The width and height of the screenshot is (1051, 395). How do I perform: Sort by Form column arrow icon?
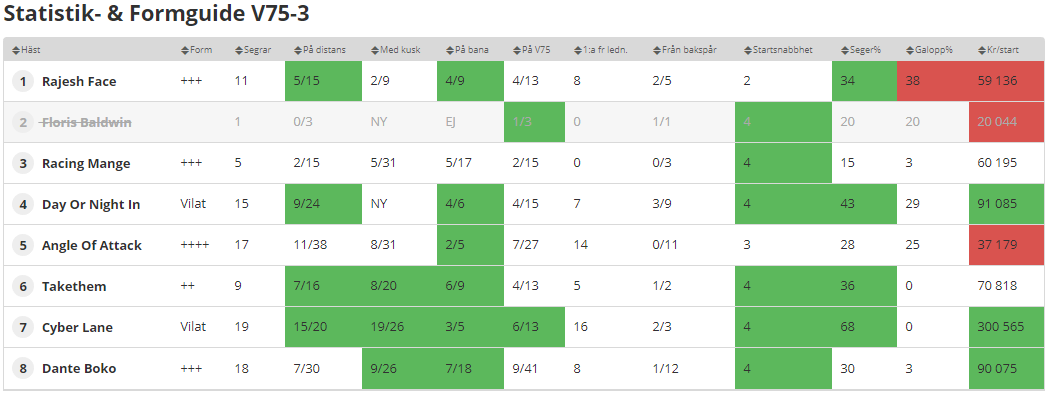[x=186, y=50]
